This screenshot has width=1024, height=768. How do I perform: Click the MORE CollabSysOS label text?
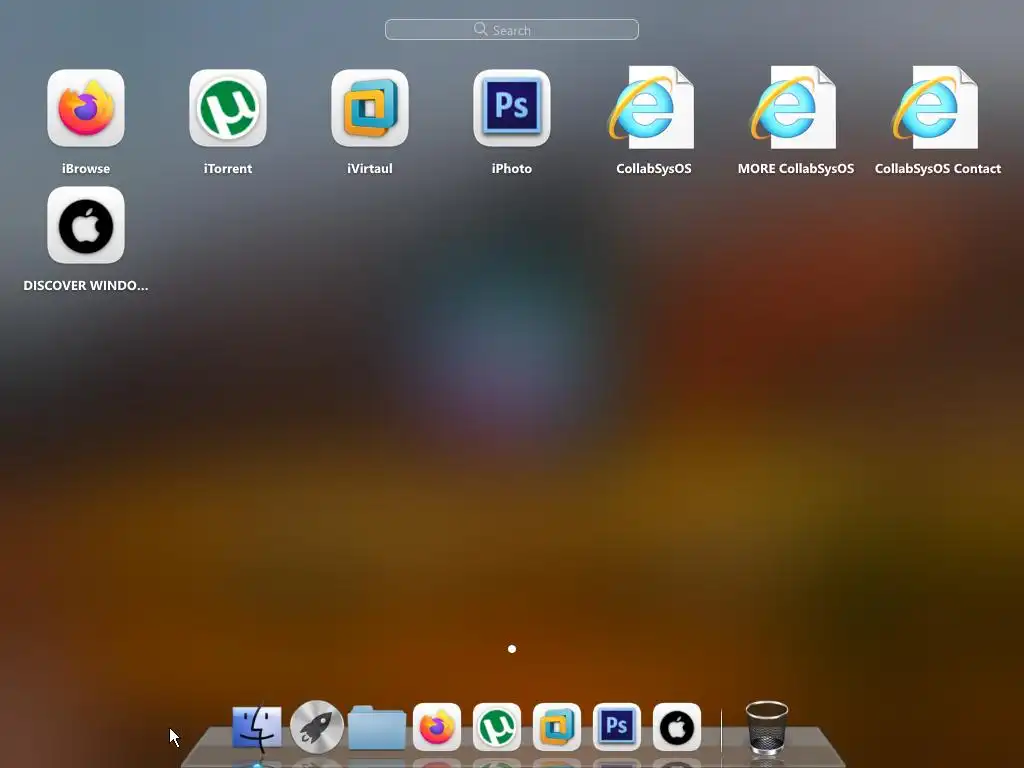796,168
